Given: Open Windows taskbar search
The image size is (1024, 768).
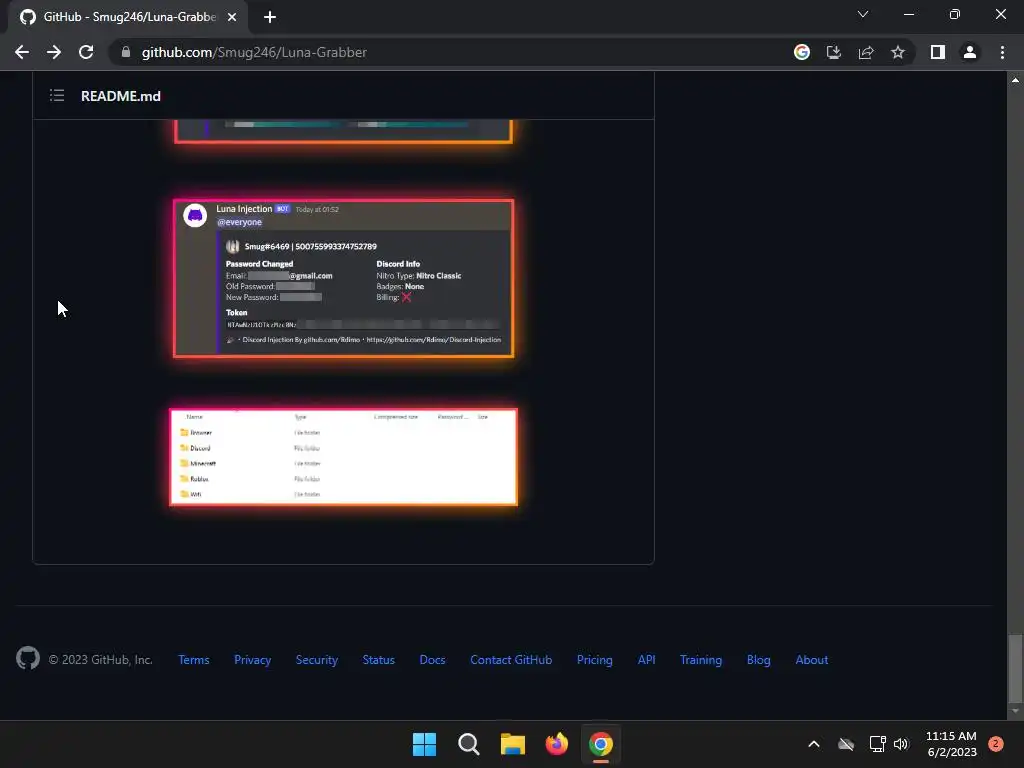Looking at the screenshot, I should point(469,744).
